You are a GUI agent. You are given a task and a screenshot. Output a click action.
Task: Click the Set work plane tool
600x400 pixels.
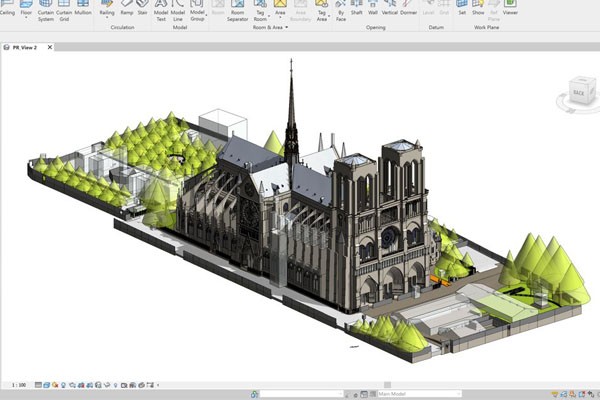(462, 8)
